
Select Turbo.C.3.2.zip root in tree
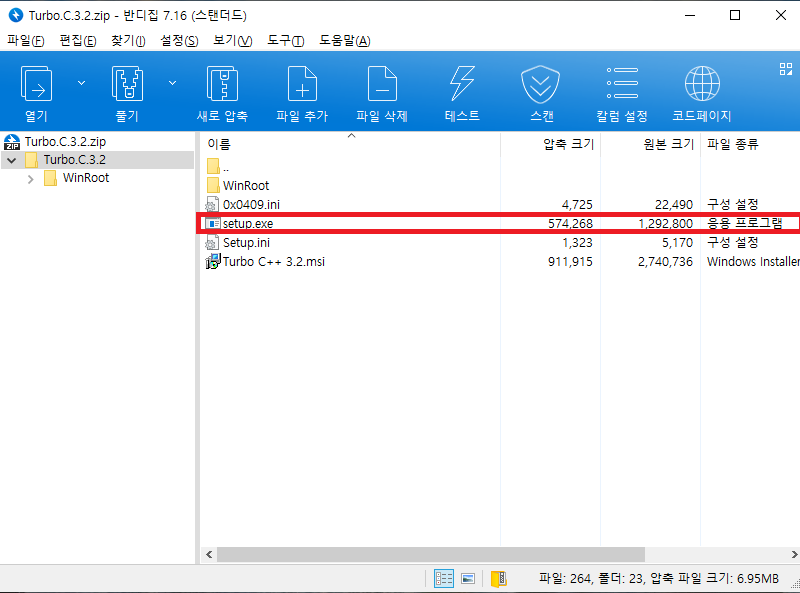pos(65,142)
